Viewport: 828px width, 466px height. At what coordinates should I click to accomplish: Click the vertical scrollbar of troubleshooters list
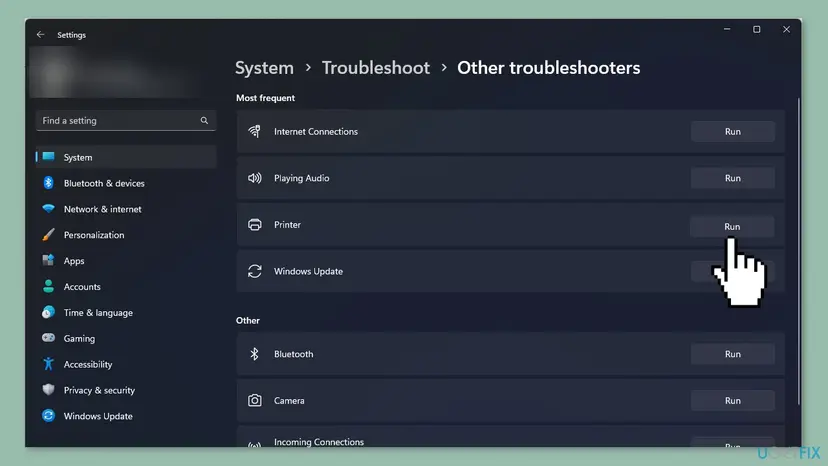coord(799,251)
